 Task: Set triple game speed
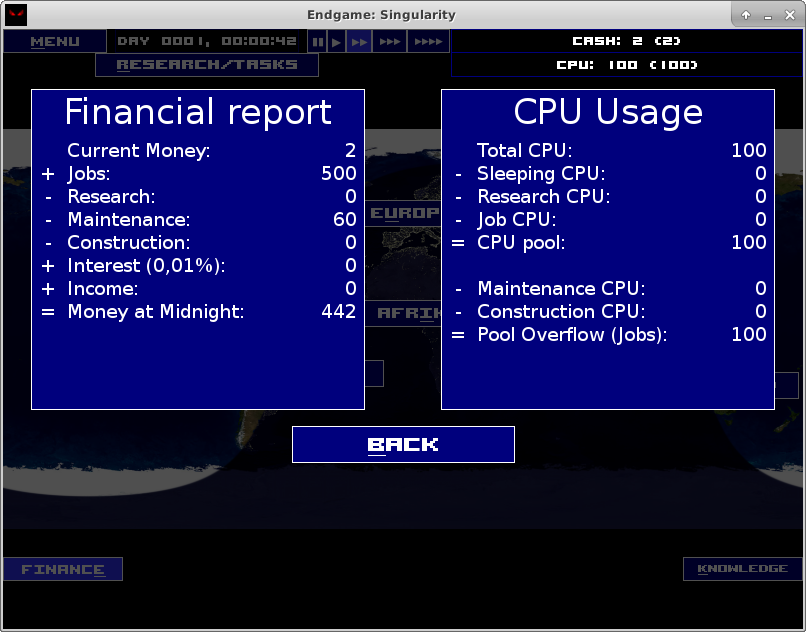pos(390,41)
